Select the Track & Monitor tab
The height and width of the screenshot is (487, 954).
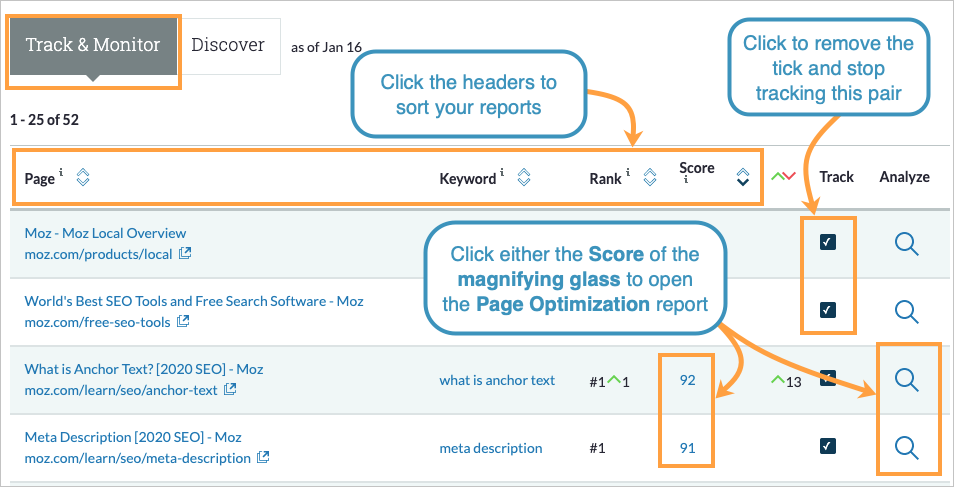coord(92,46)
